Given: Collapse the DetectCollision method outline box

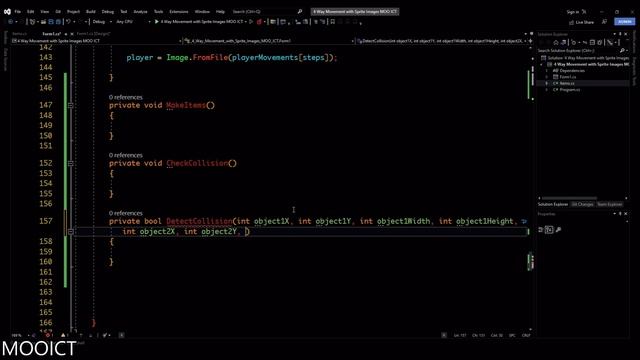Looking at the screenshot, I should [71, 231].
